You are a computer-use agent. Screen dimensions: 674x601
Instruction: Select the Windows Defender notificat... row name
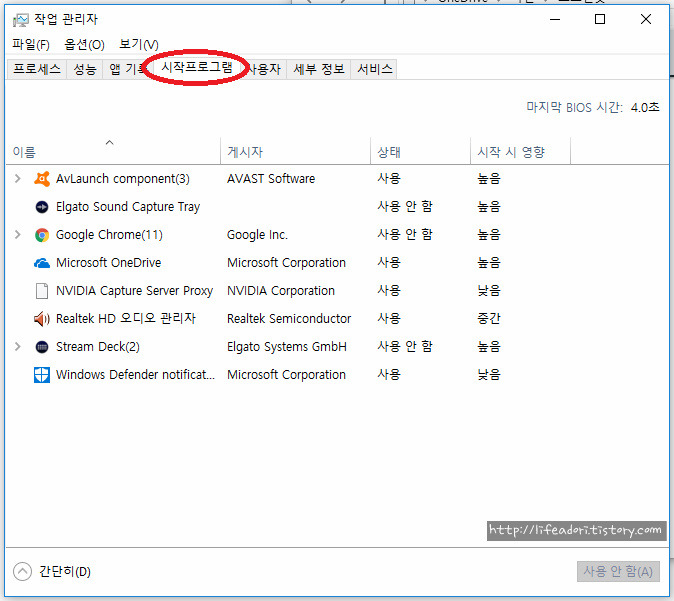point(135,375)
